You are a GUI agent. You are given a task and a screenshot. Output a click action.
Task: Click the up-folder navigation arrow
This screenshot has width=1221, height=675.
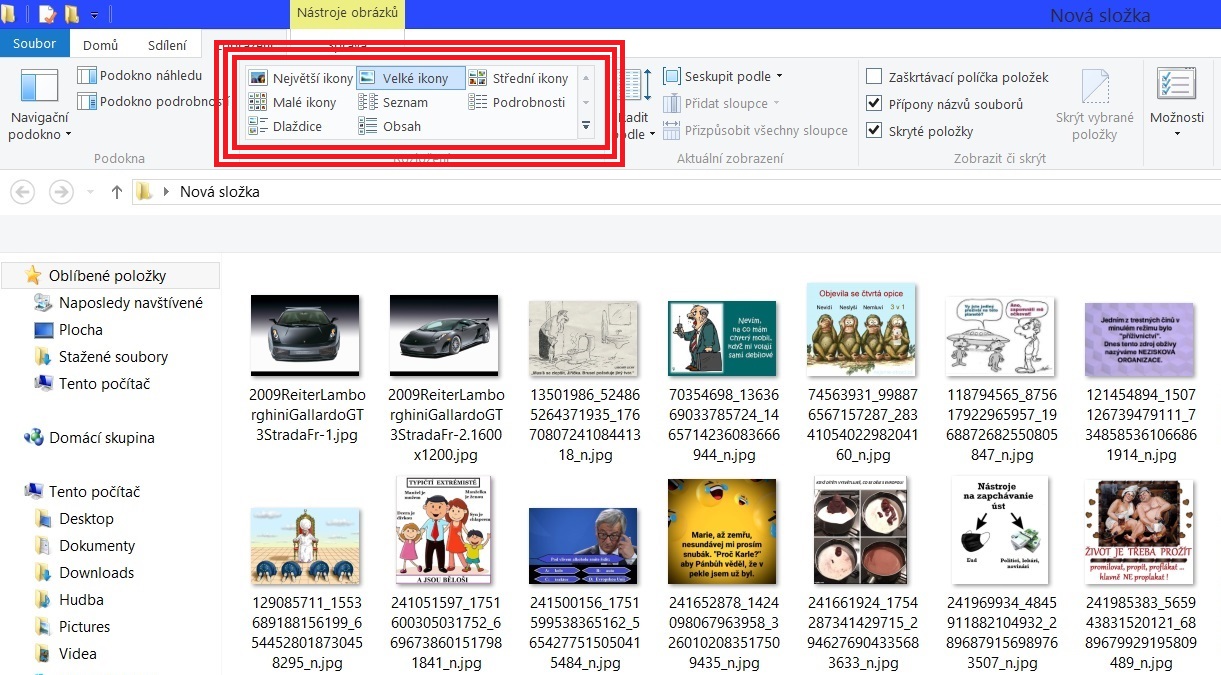coord(117,192)
